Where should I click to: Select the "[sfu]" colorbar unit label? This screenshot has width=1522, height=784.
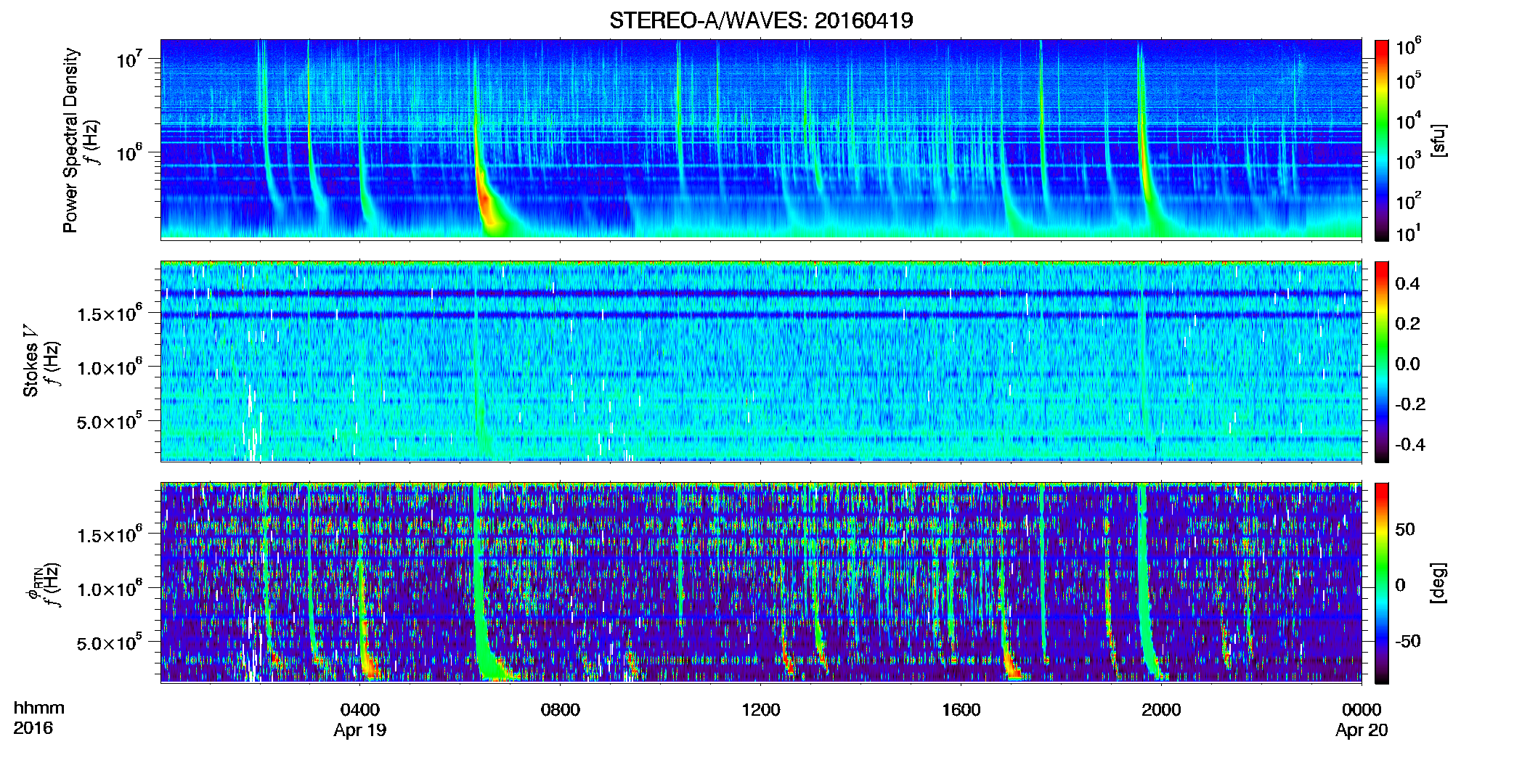tap(1439, 140)
